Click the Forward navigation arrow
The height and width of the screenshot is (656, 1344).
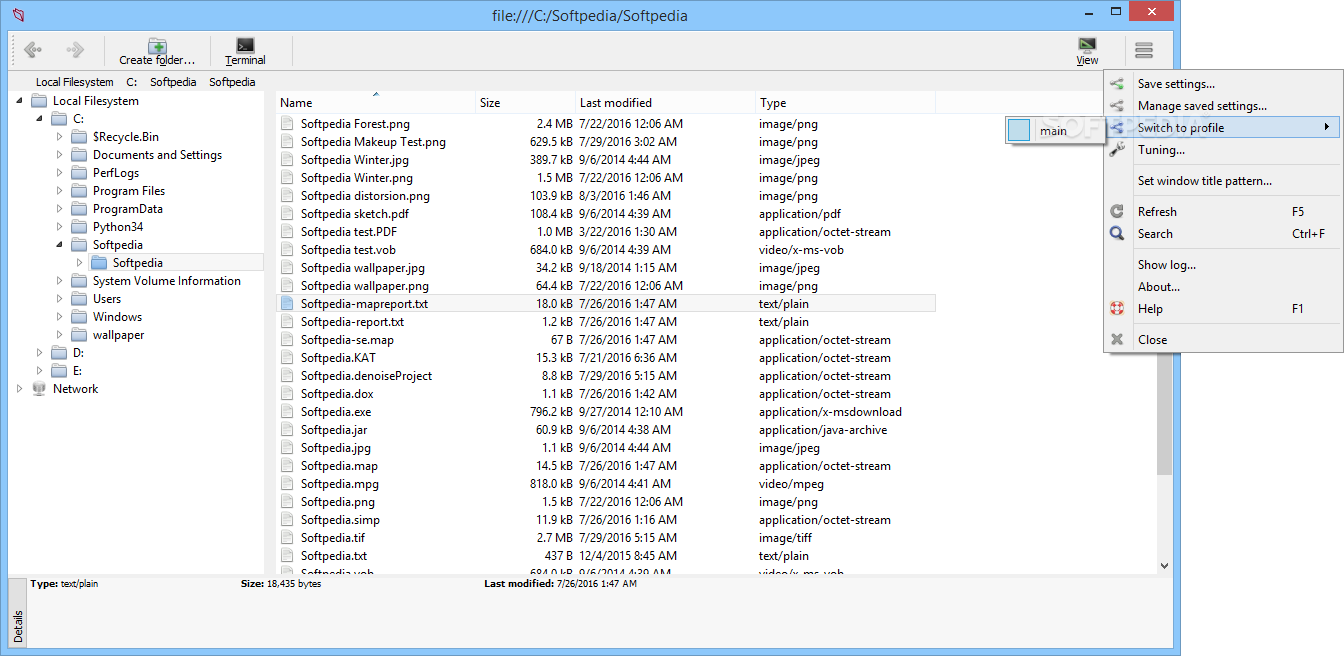pyautogui.click(x=75, y=49)
